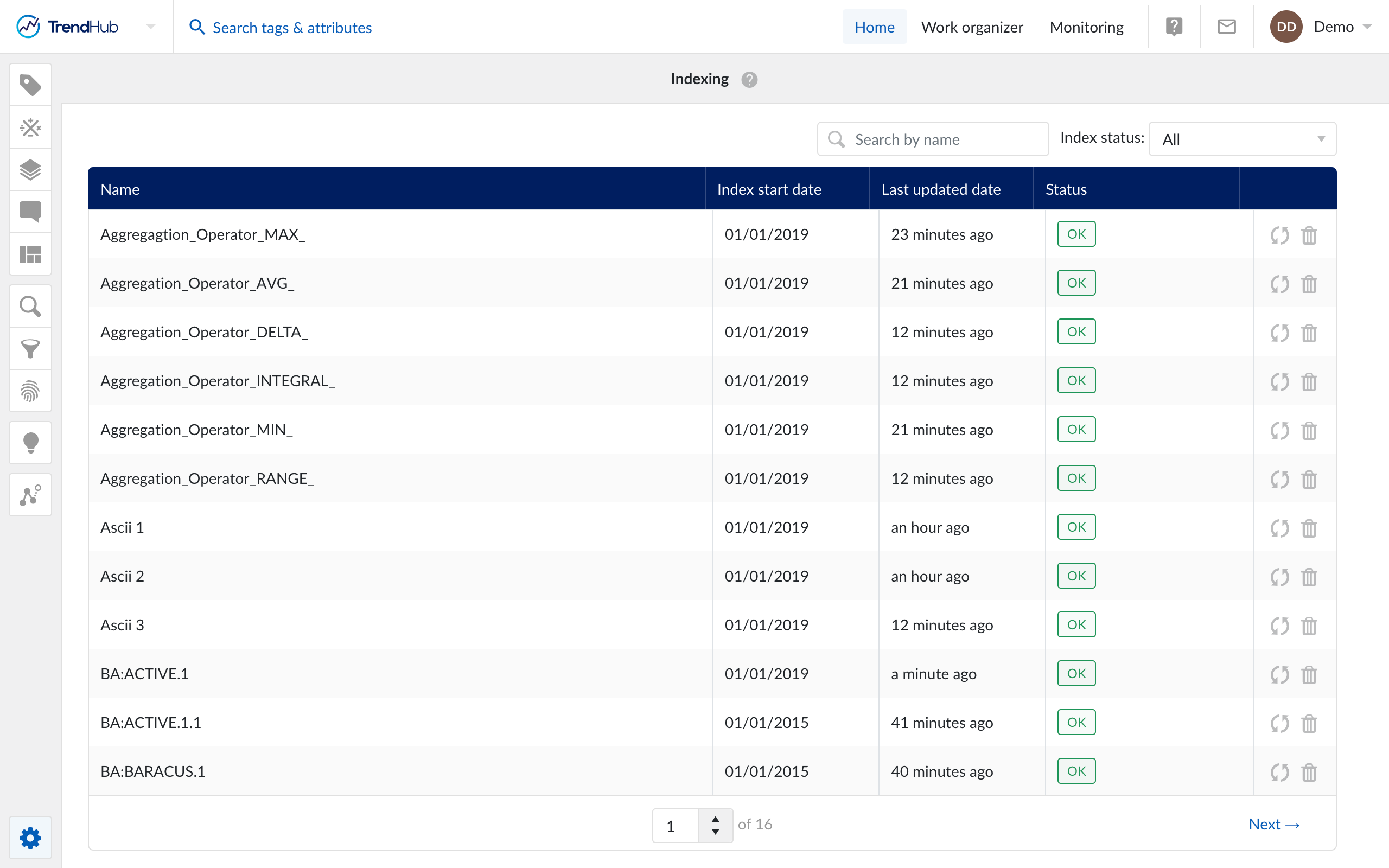Switch to Work organizer tab
Screen dimensions: 1389x868
972,27
